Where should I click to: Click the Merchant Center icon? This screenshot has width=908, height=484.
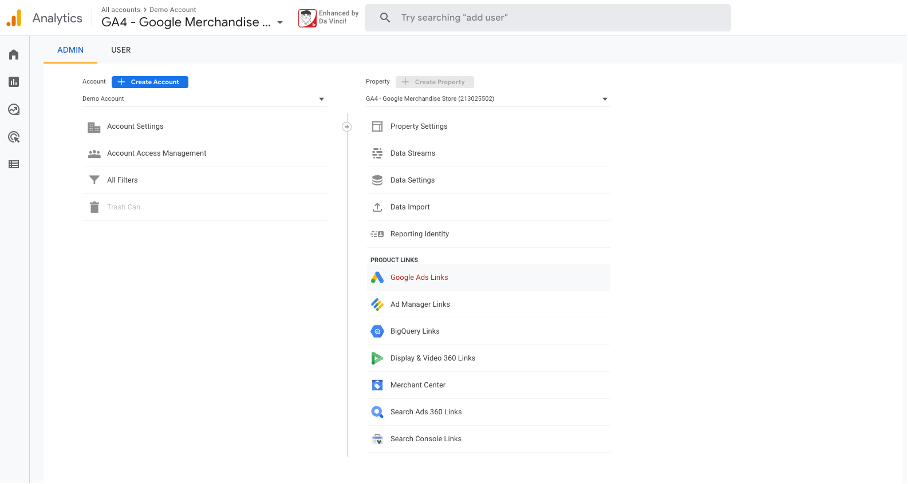coord(377,385)
